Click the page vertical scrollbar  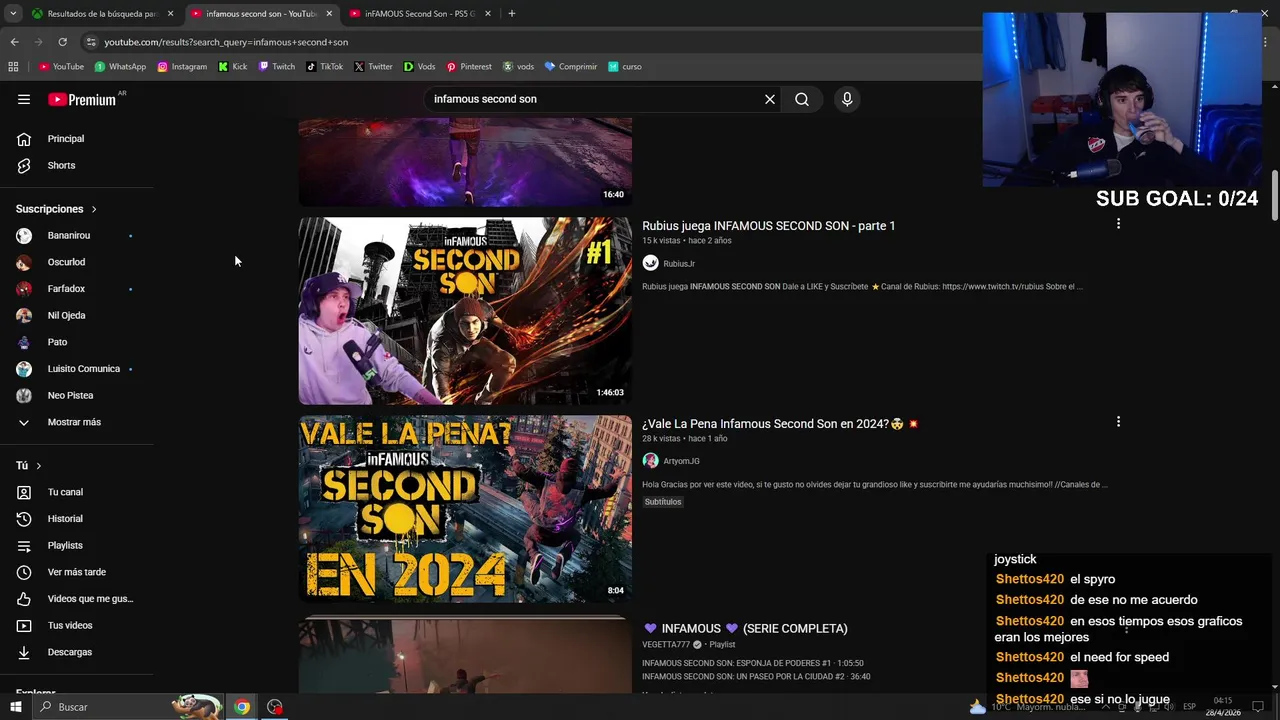pos(1274,195)
